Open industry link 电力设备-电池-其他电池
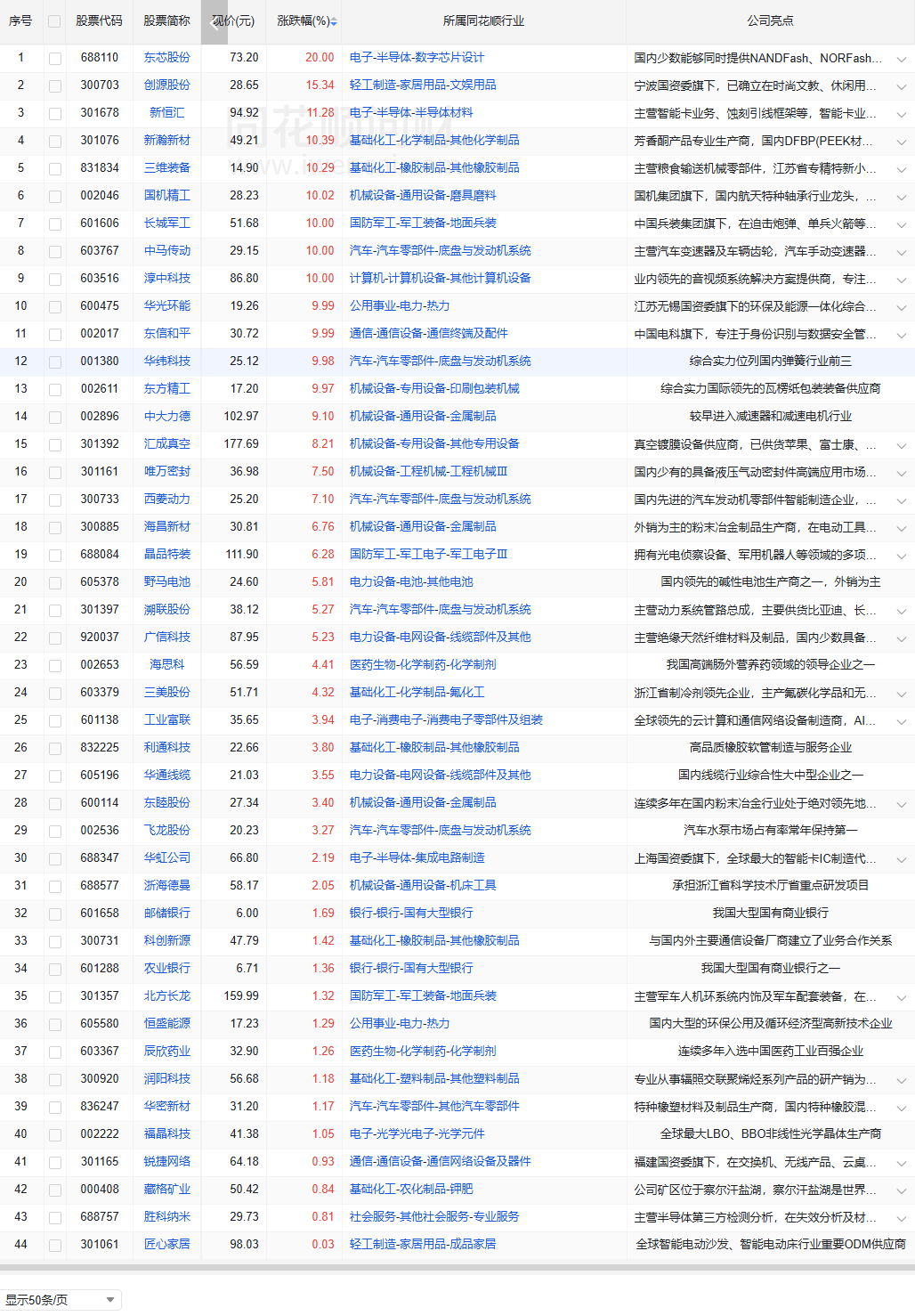Image resolution: width=915 pixels, height=1316 pixels. [411, 581]
